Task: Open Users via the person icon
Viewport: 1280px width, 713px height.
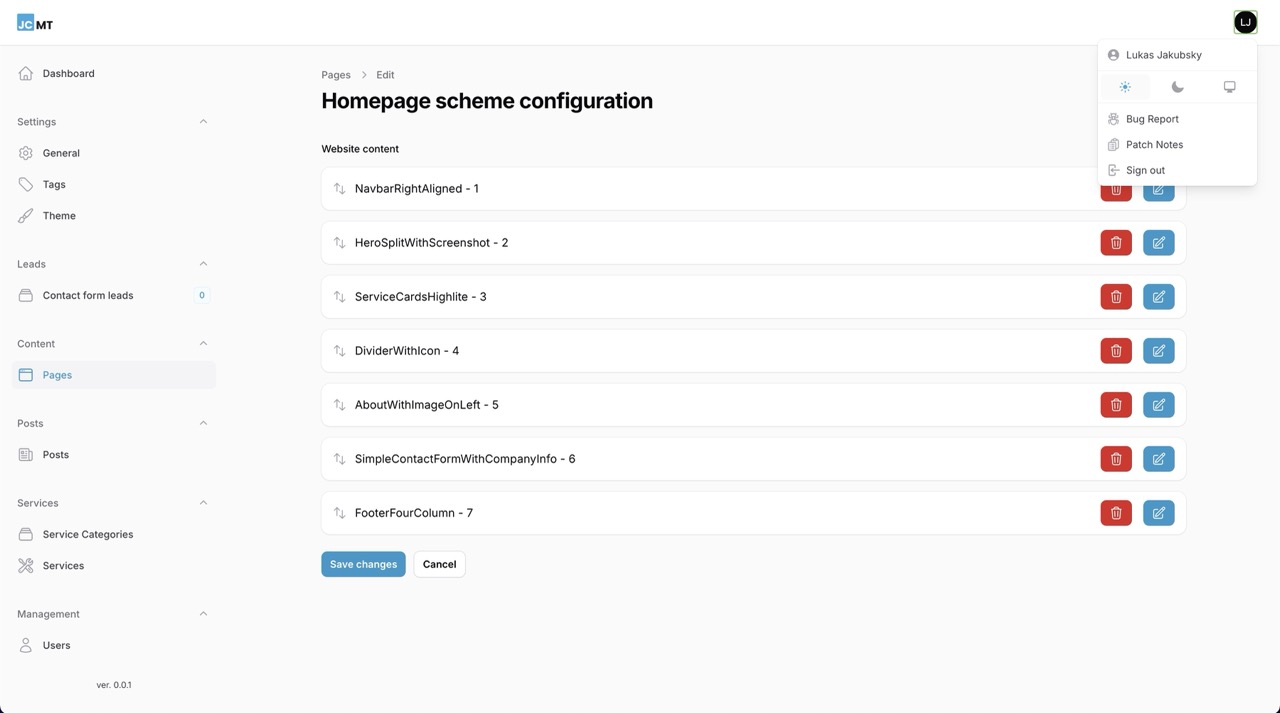Action: 24,645
